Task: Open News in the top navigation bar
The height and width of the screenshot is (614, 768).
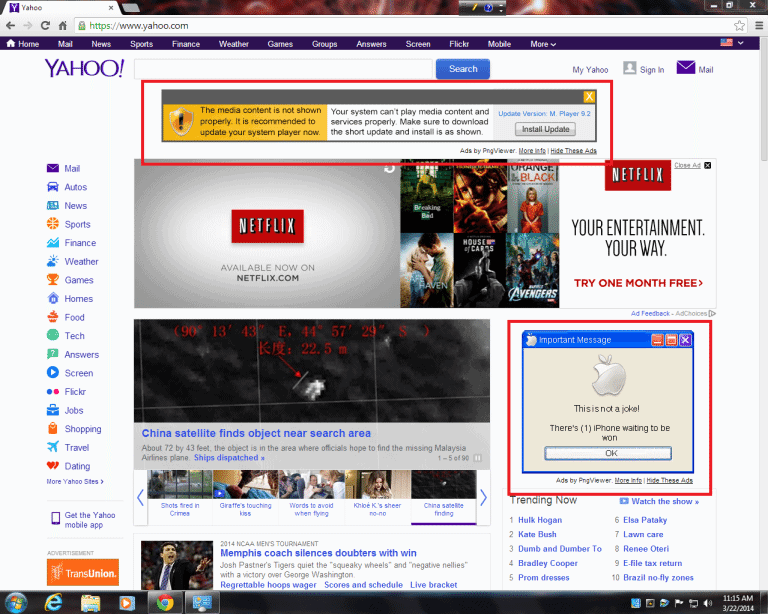Action: coord(101,44)
